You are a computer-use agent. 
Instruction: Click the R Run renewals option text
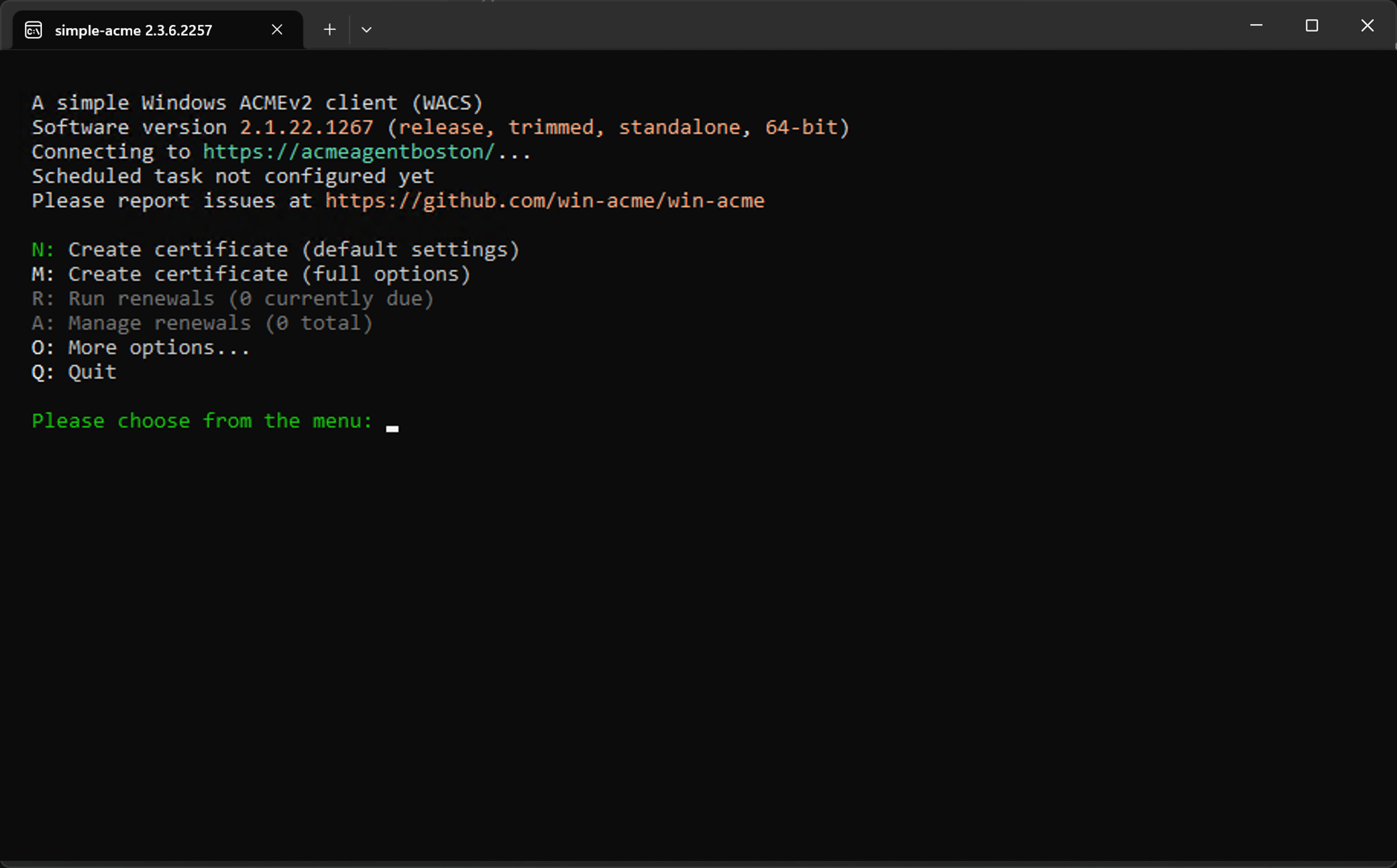click(x=232, y=298)
